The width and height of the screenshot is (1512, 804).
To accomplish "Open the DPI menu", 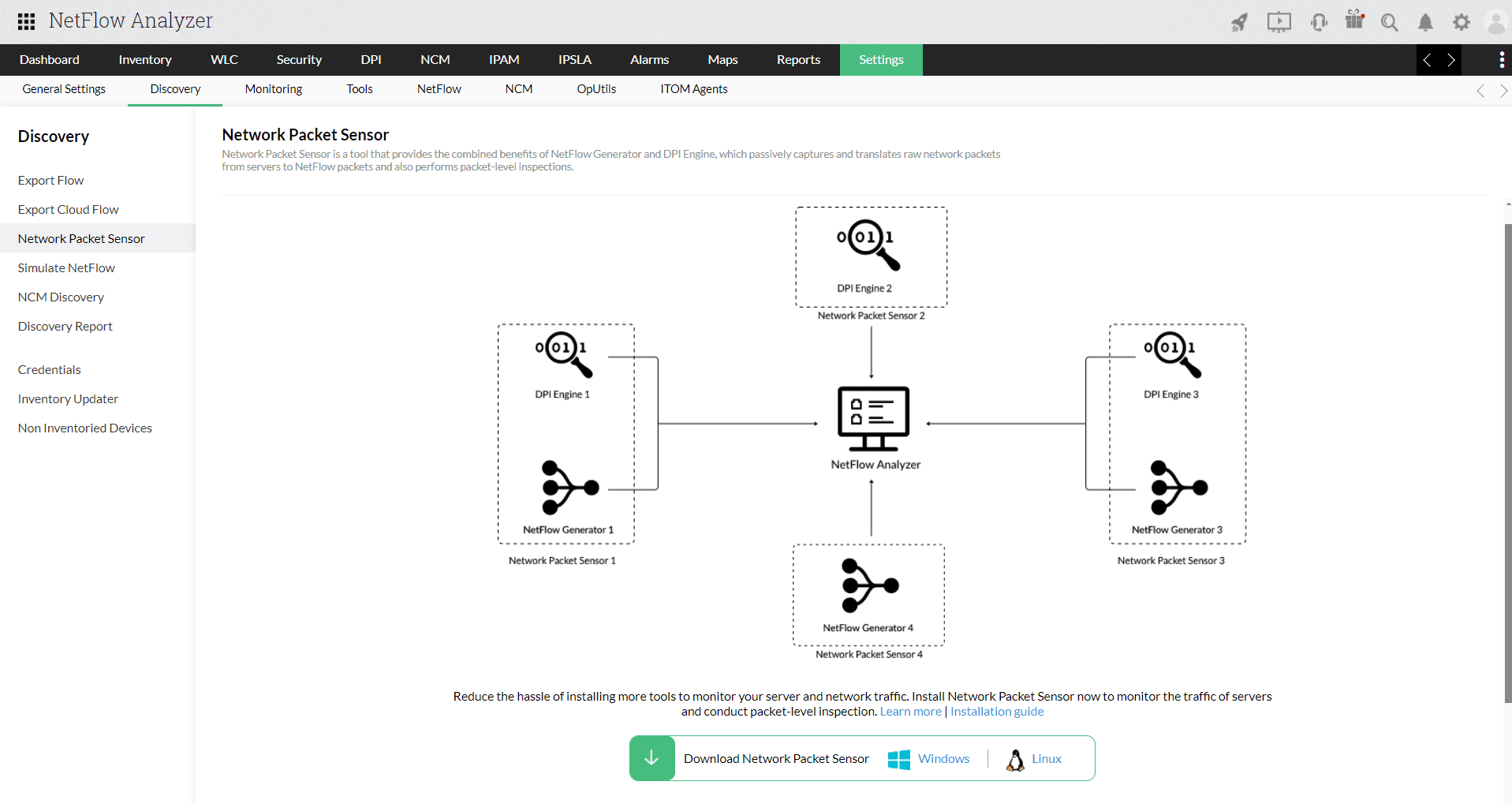I will click(x=371, y=60).
